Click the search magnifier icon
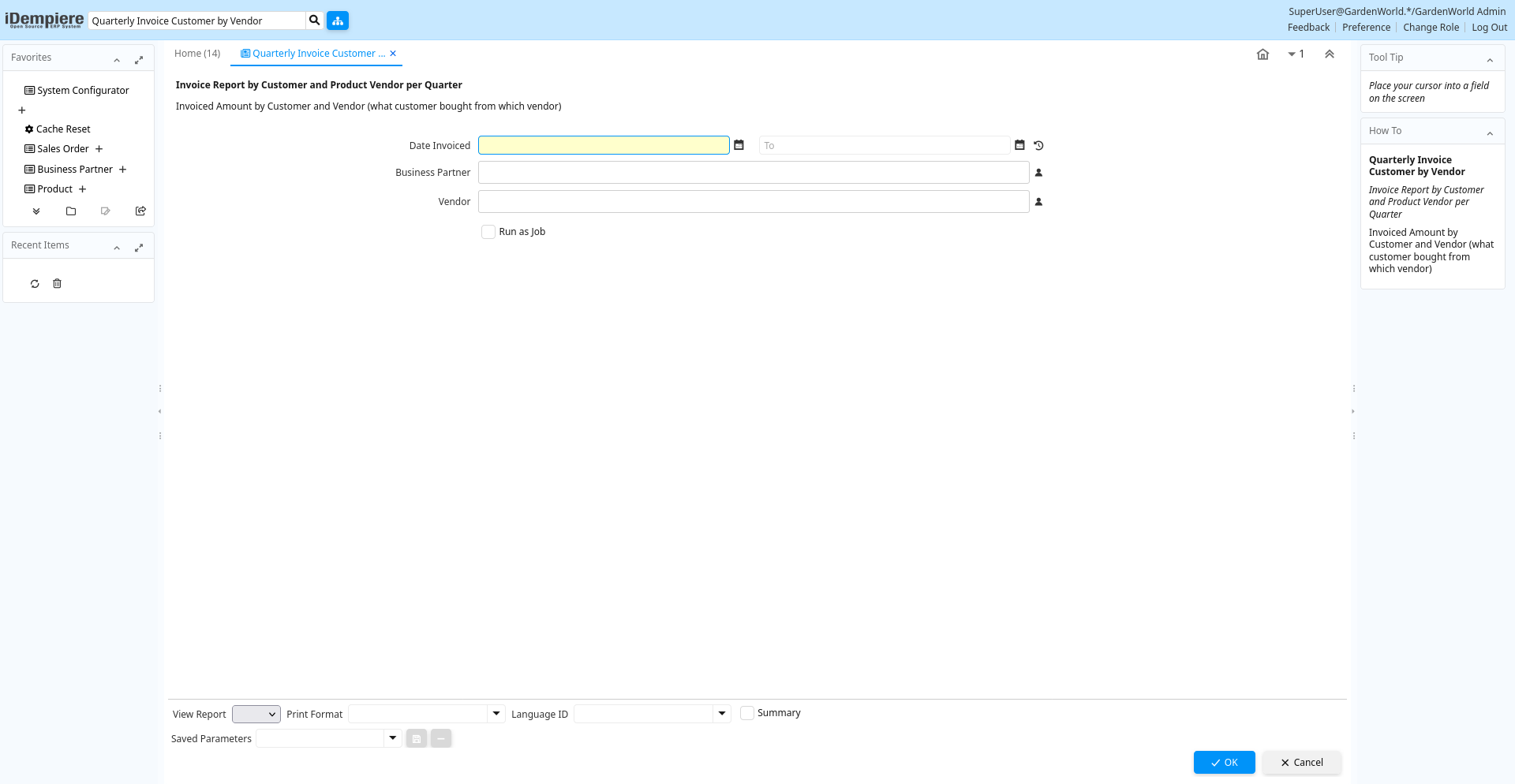The image size is (1515, 784). 314,21
